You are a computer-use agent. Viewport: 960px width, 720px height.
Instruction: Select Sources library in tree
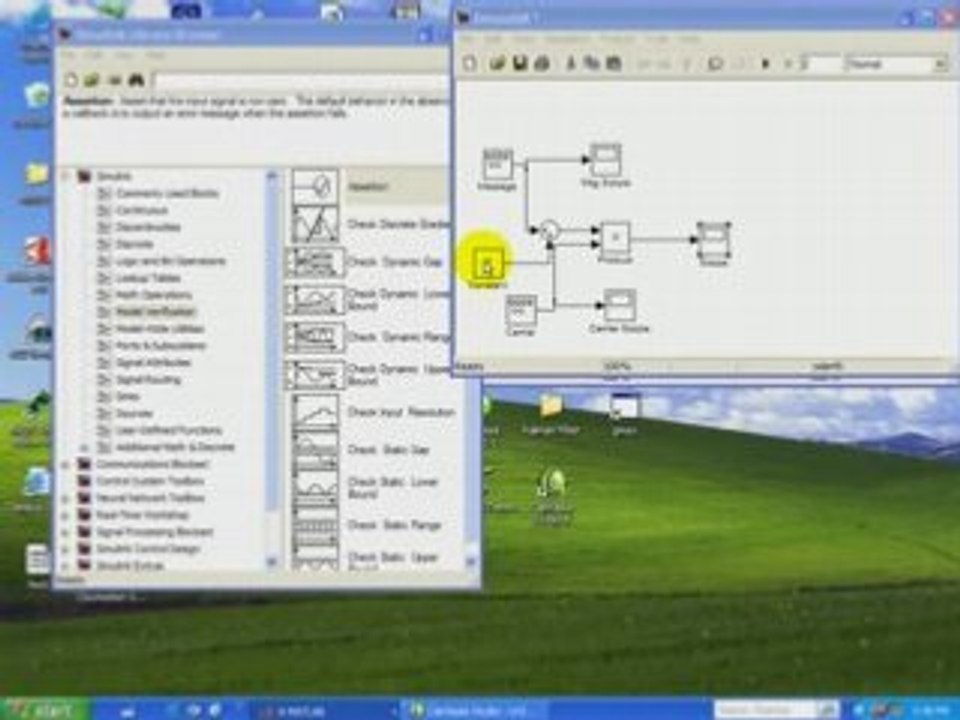click(134, 414)
